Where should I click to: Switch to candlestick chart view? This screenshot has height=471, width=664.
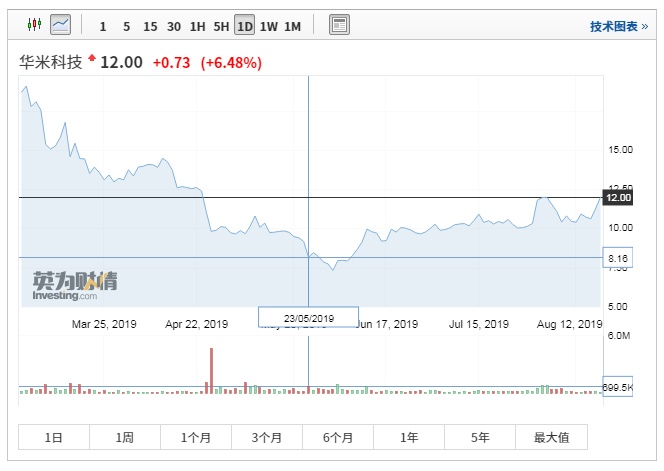tap(33, 24)
